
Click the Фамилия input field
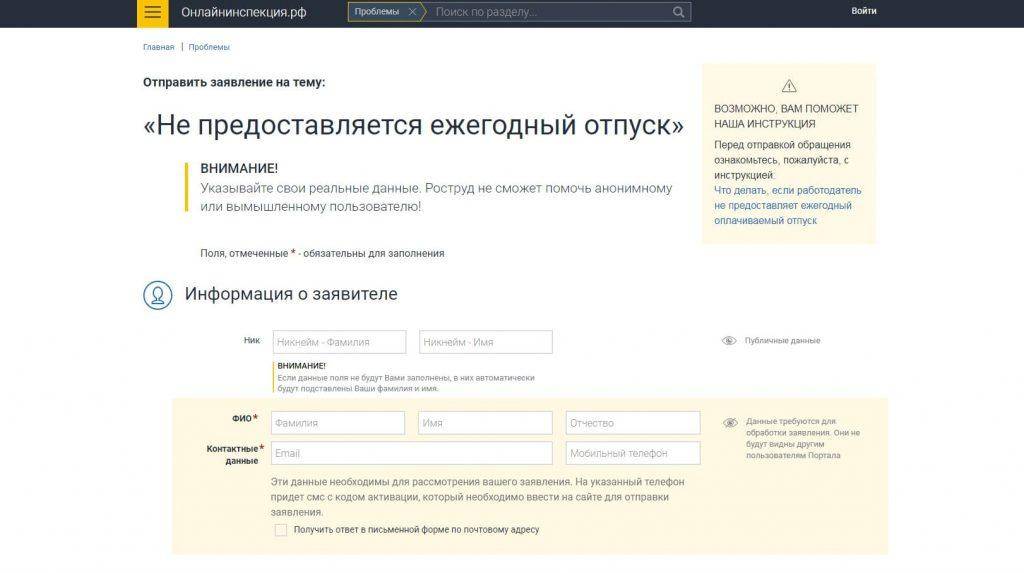tap(338, 423)
